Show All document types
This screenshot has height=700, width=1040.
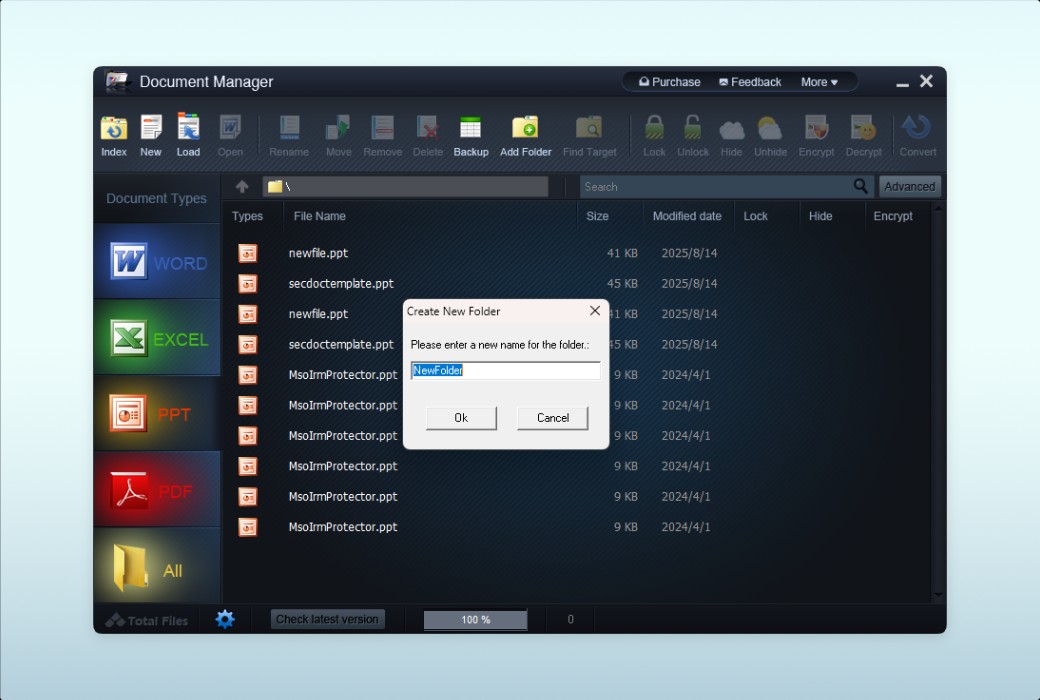157,568
